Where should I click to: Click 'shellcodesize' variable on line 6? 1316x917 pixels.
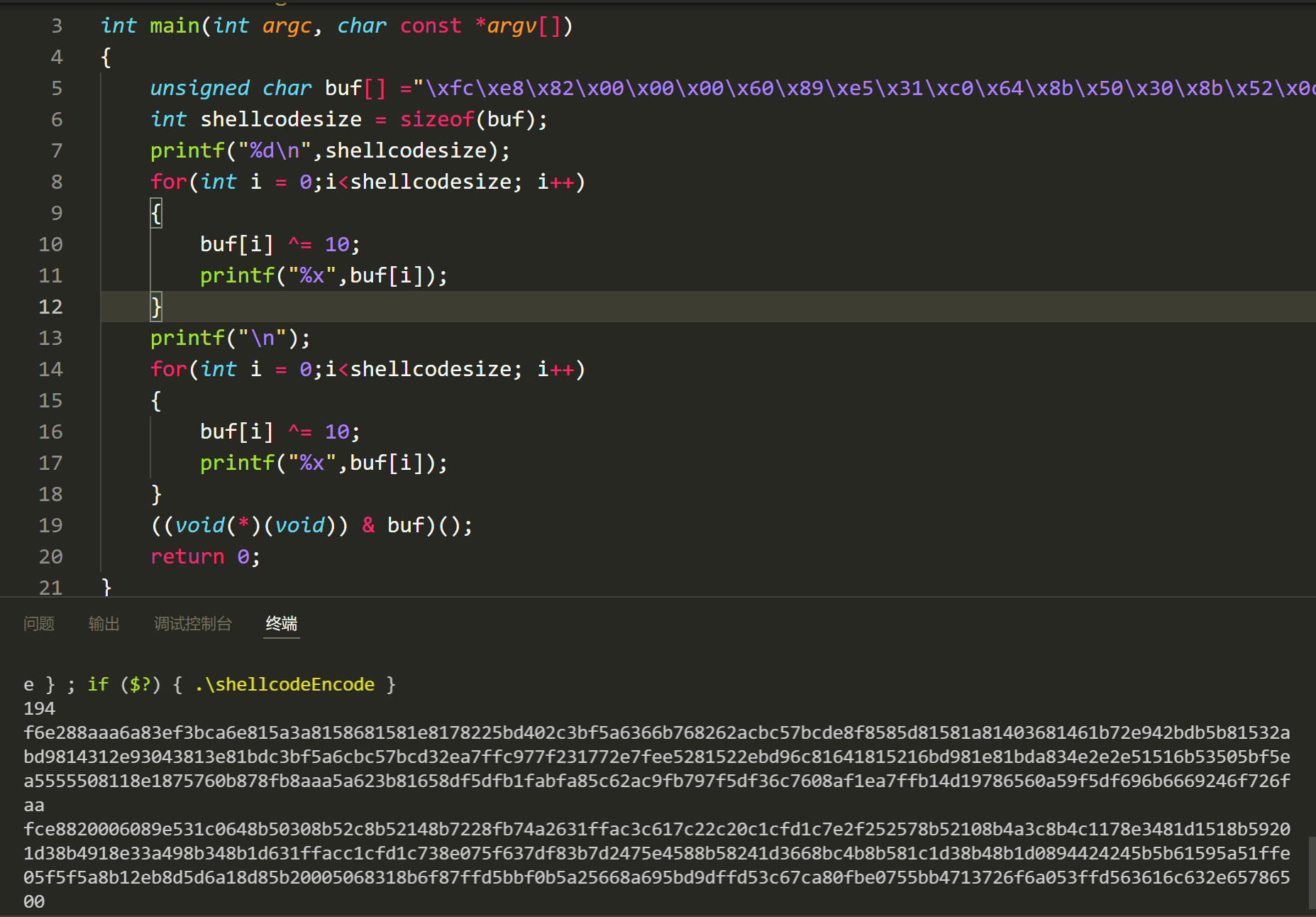[x=281, y=120]
